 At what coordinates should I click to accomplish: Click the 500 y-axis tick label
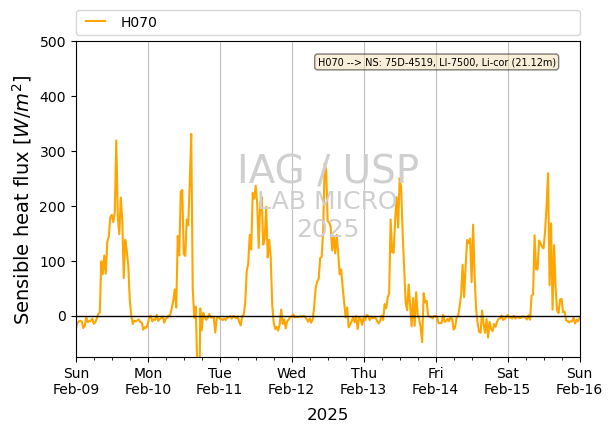pyautogui.click(x=53, y=42)
